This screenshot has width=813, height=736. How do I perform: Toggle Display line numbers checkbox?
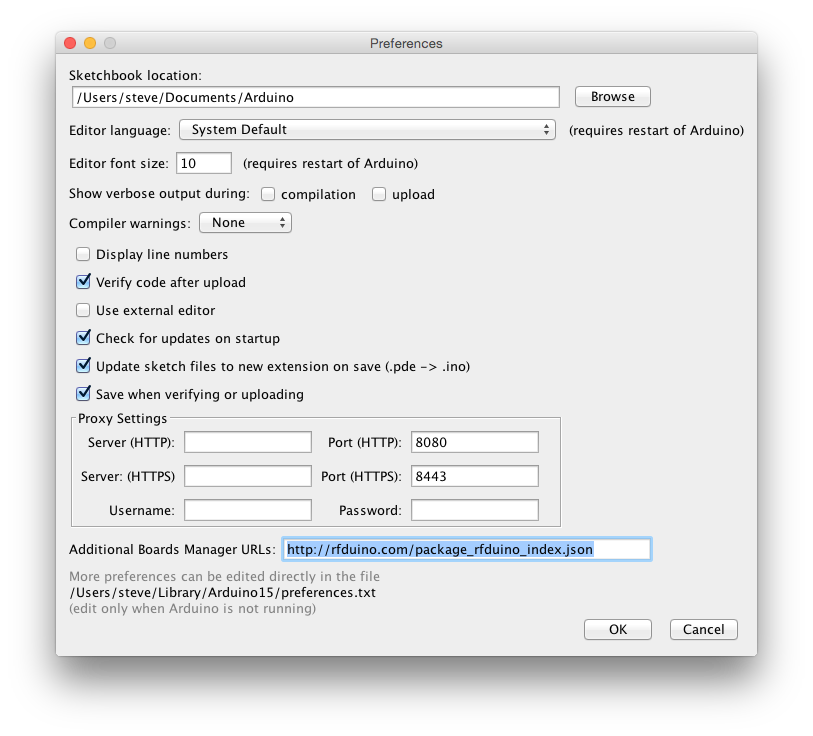84,255
